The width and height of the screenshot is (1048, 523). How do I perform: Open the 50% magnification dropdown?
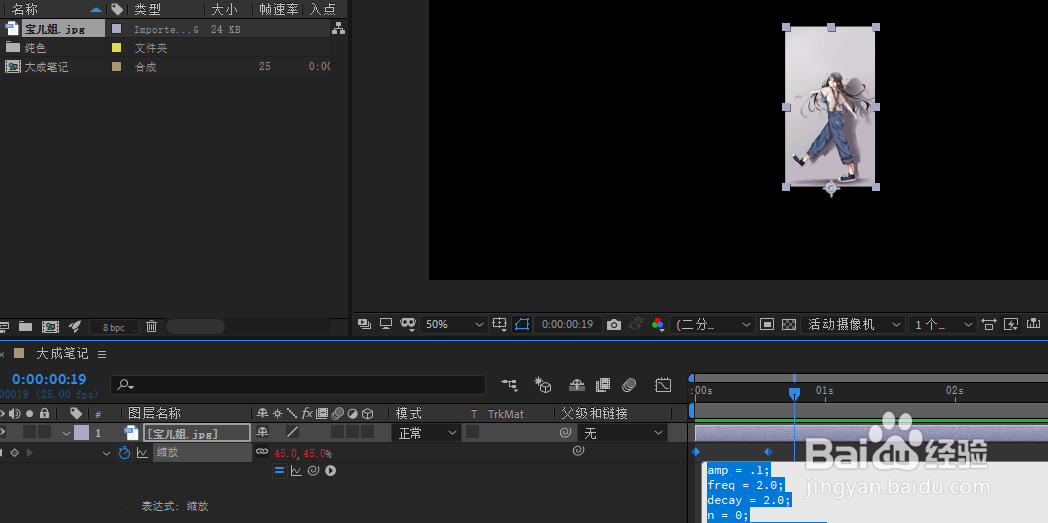coord(453,324)
